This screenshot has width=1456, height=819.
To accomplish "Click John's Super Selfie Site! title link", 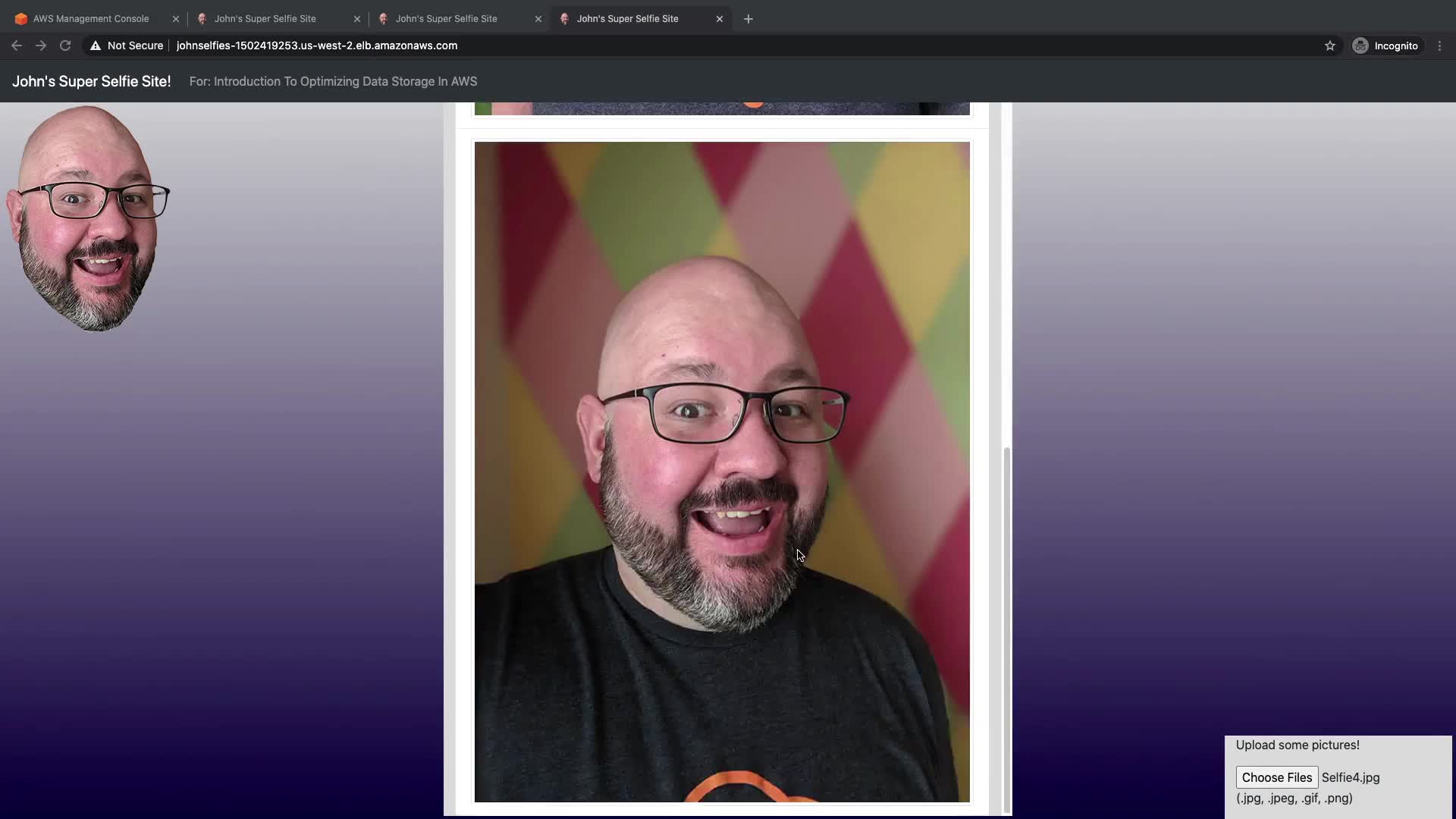I will tap(91, 81).
